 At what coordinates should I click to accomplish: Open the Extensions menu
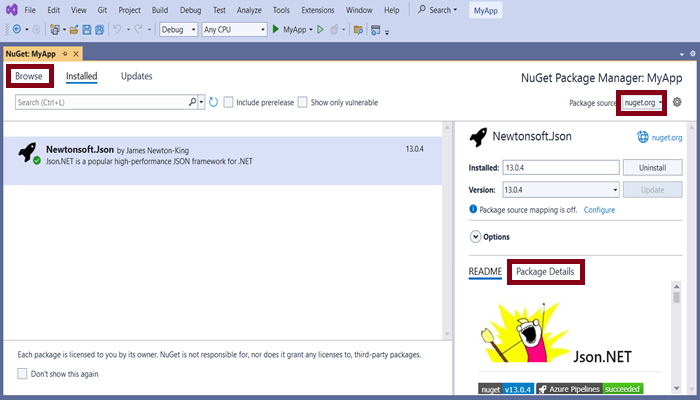click(318, 10)
